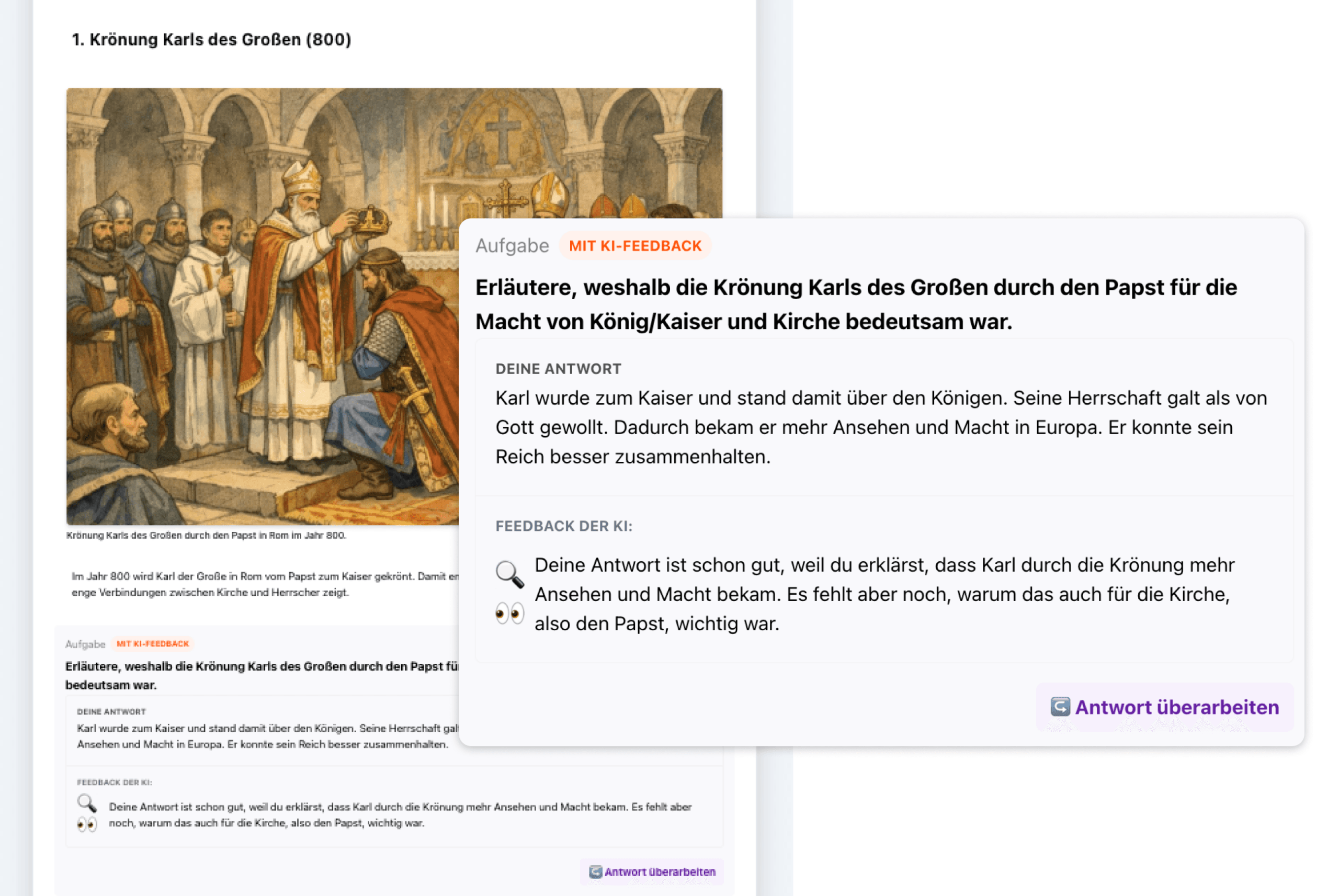
Task: Click the small 'Aufgabe' label on the page
Action: click(85, 644)
